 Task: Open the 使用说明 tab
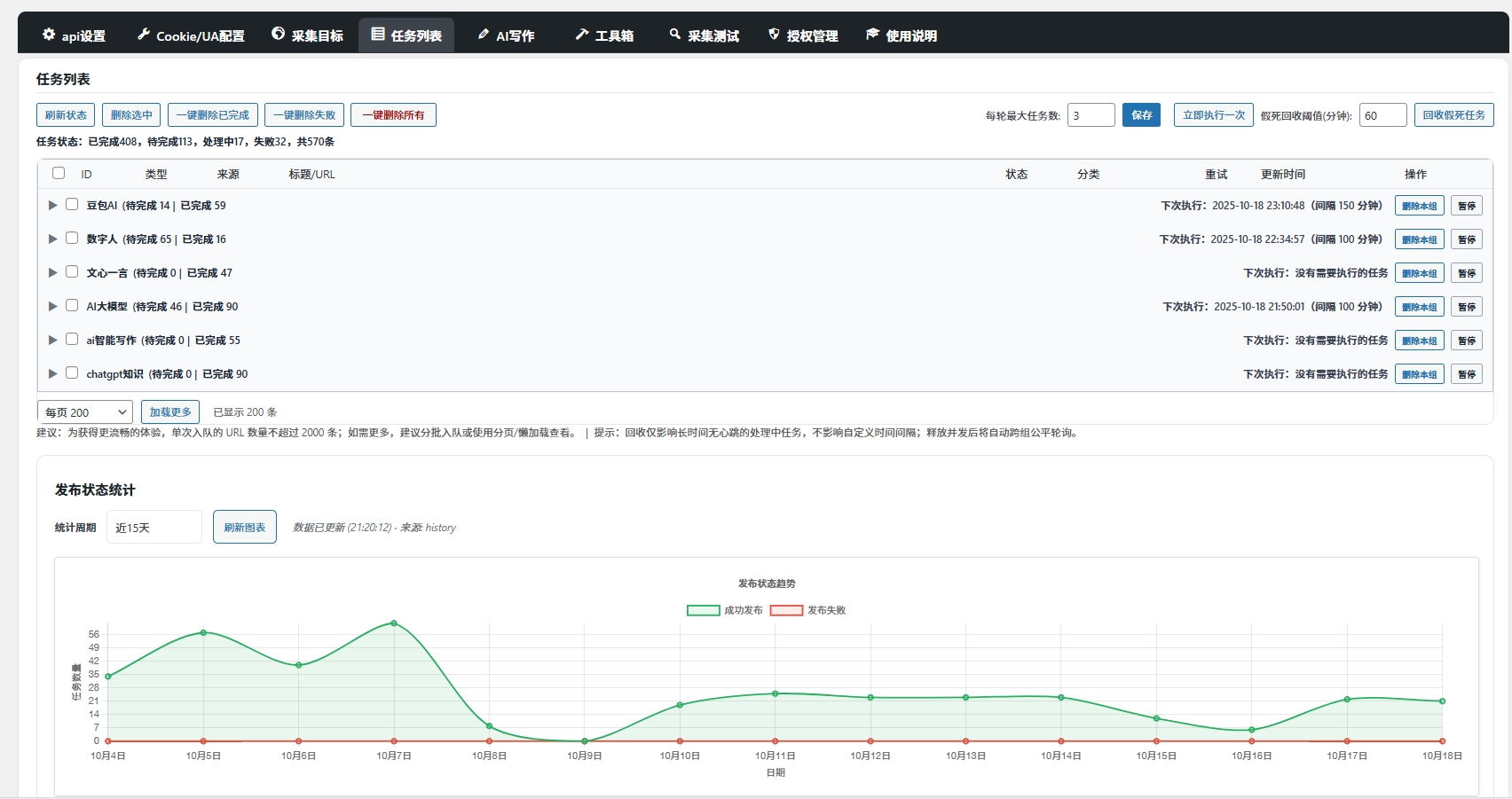pyautogui.click(x=902, y=35)
